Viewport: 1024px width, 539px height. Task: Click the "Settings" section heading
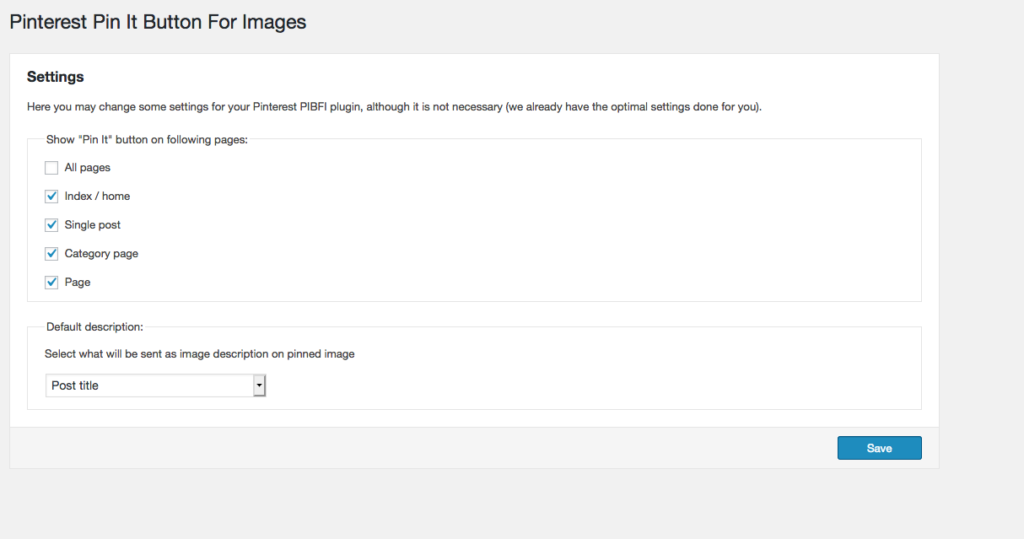(55, 76)
